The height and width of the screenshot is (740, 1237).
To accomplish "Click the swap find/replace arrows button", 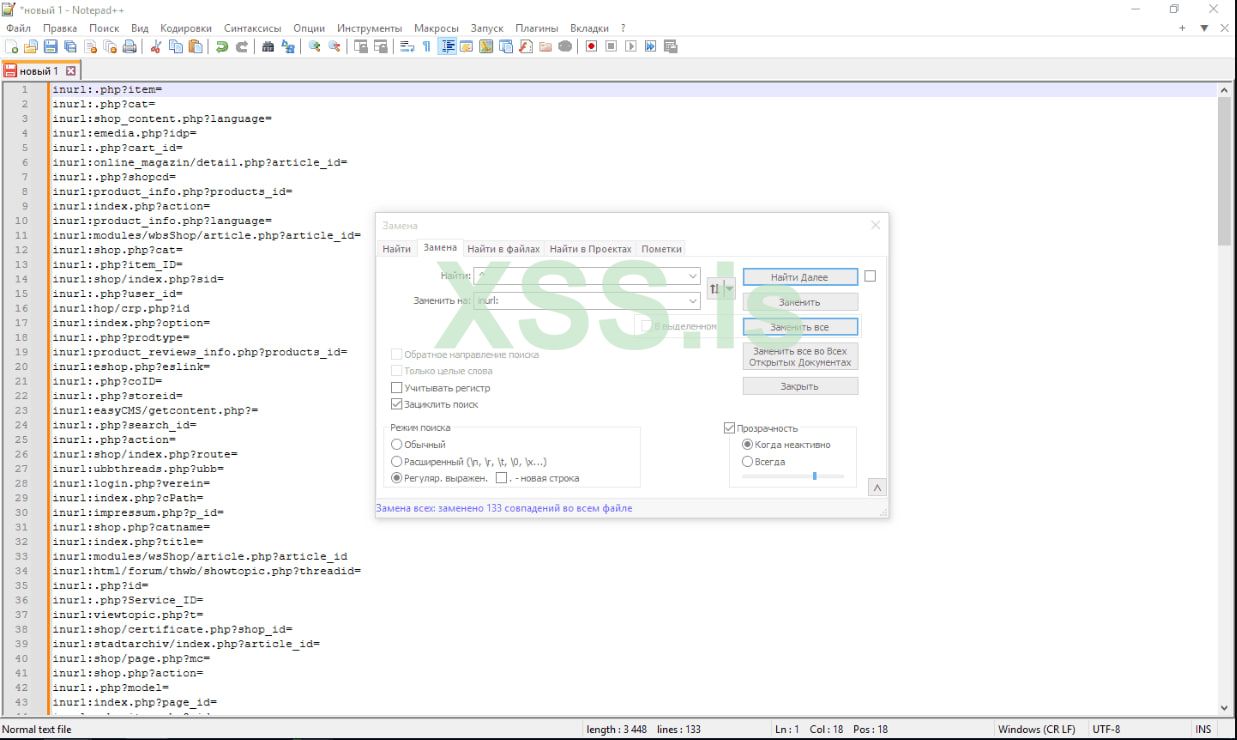I will tap(714, 288).
